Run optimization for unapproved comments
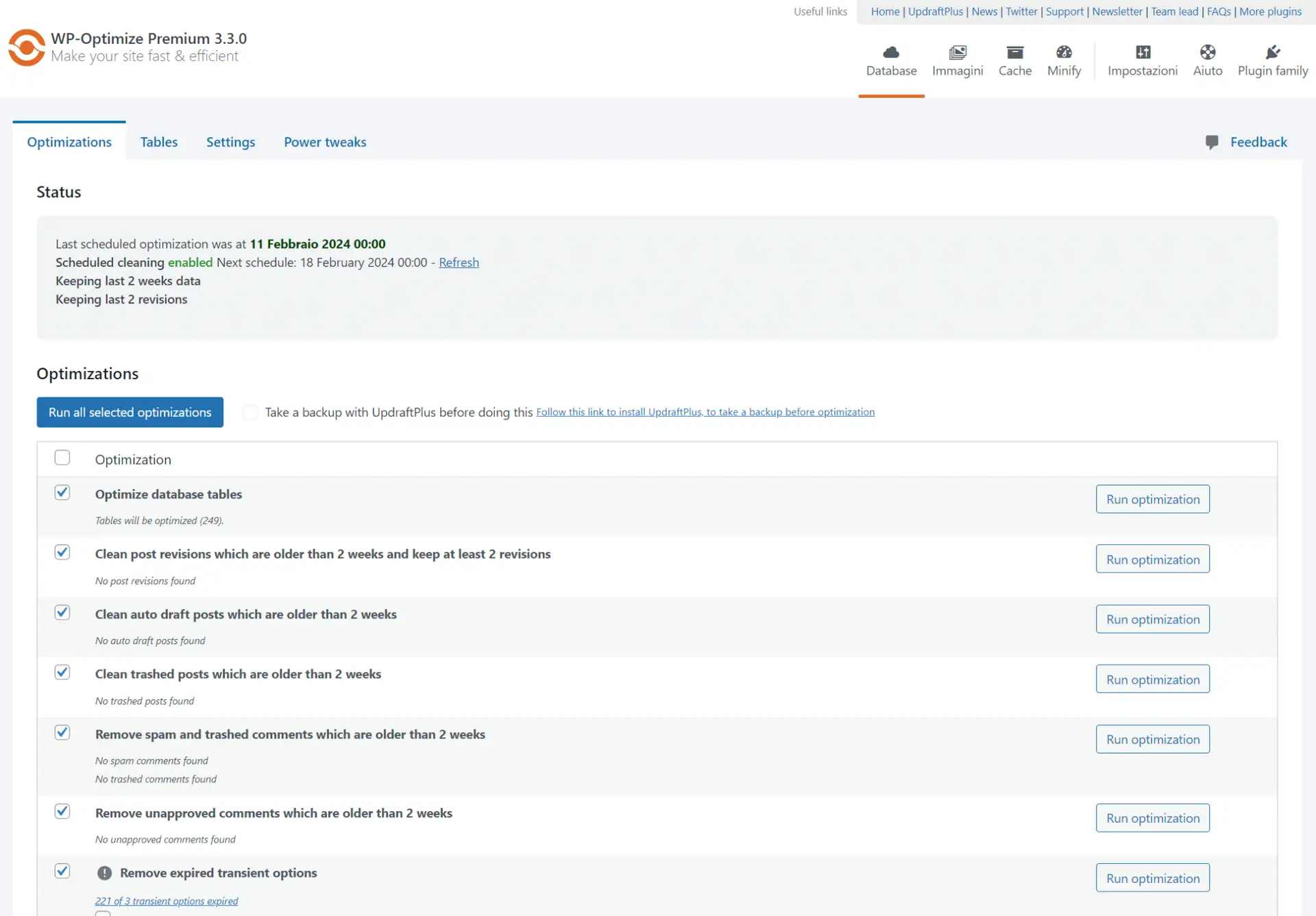Screen dimensions: 1316x916 (x=1153, y=818)
